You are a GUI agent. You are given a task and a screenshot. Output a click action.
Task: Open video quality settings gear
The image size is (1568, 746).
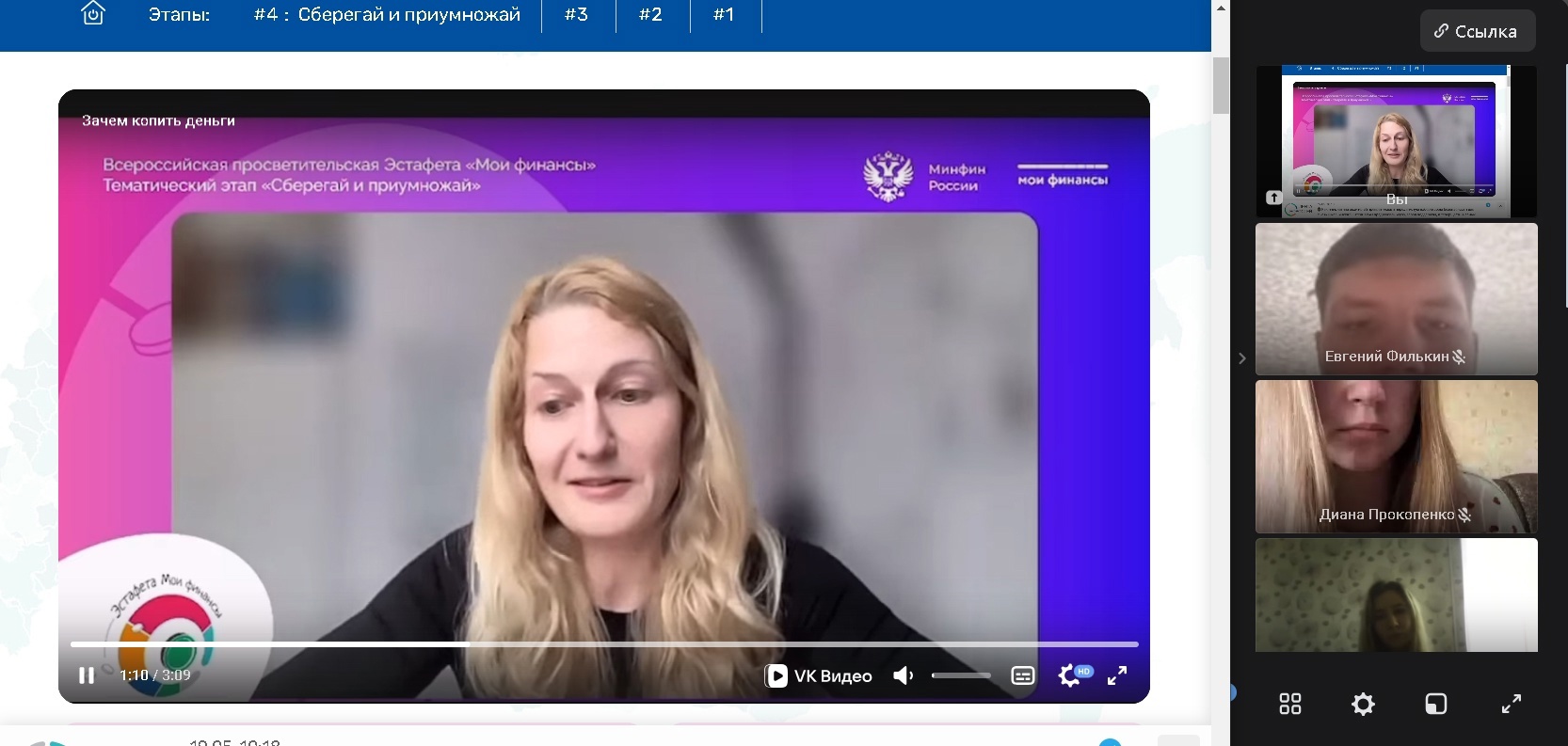(1070, 675)
